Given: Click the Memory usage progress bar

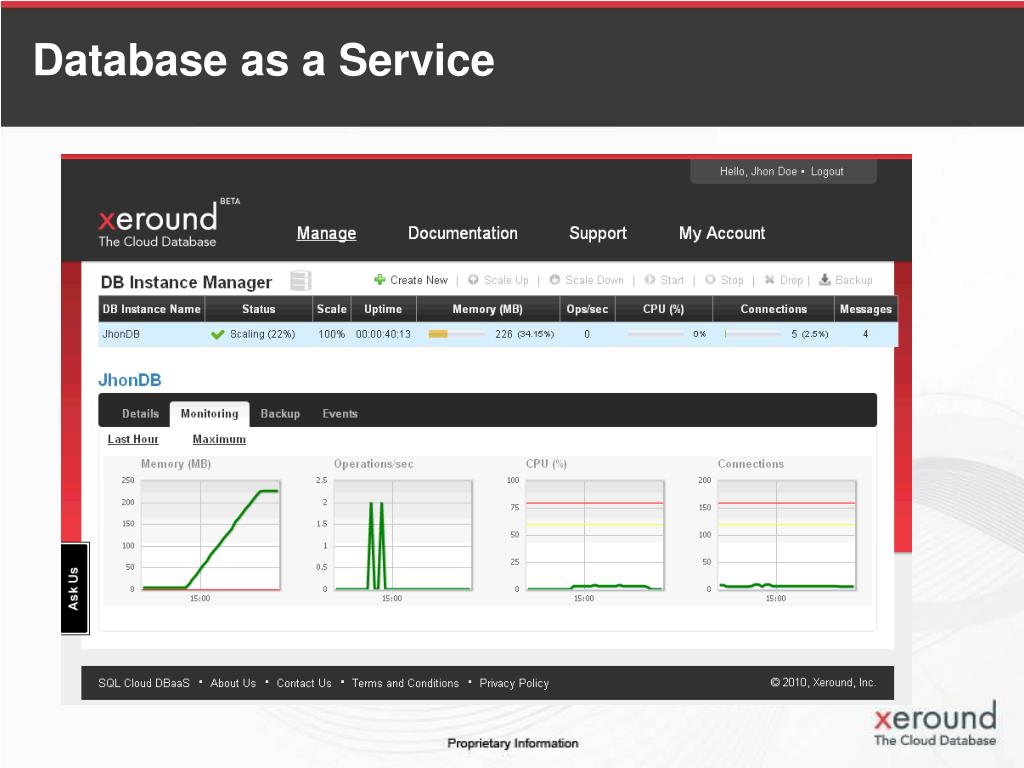Looking at the screenshot, I should [455, 334].
